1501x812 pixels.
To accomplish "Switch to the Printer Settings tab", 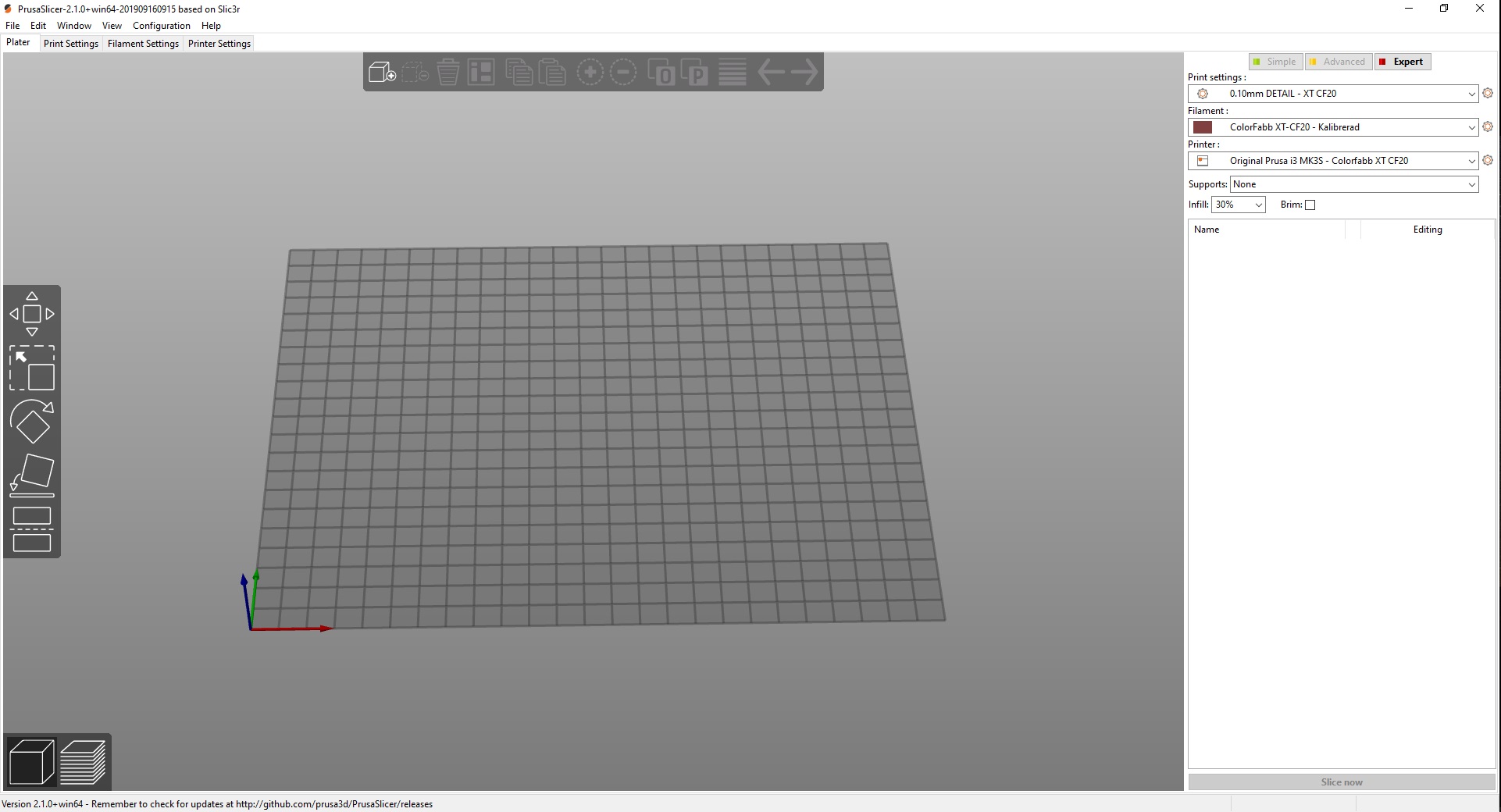I will (219, 44).
